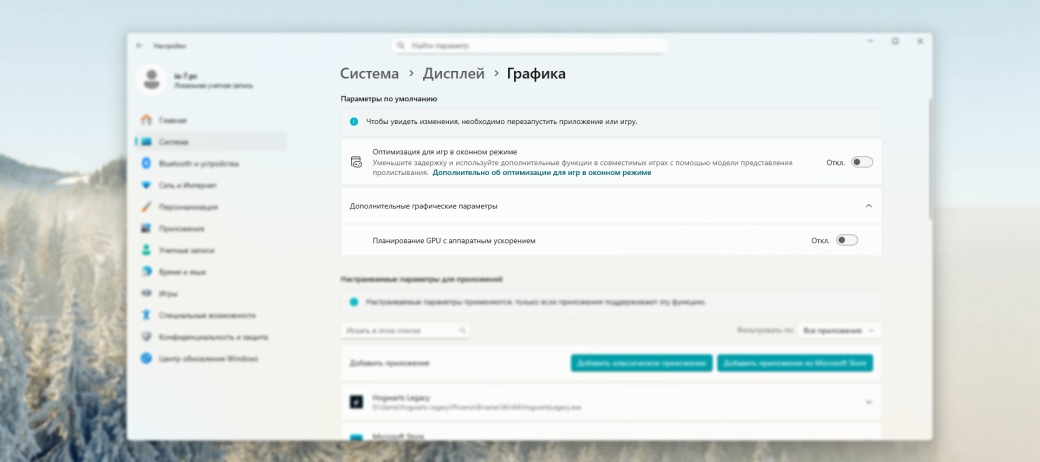Click the user avatar picture
1040x462 pixels.
pyautogui.click(x=152, y=80)
